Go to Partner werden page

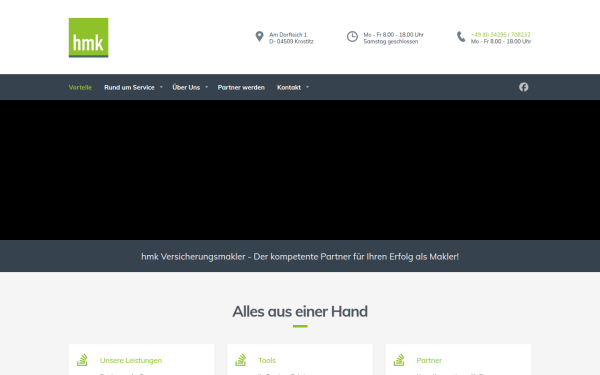click(241, 88)
